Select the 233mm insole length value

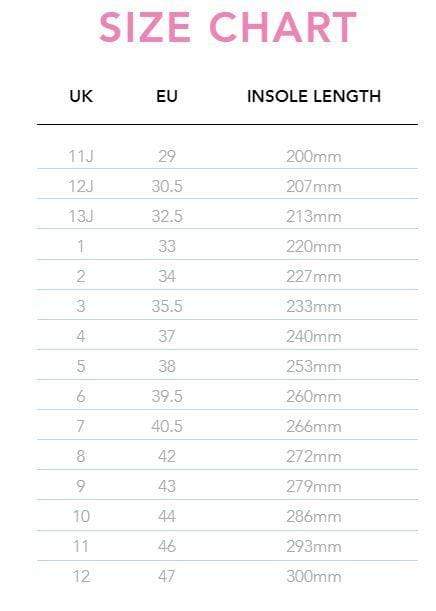point(314,306)
